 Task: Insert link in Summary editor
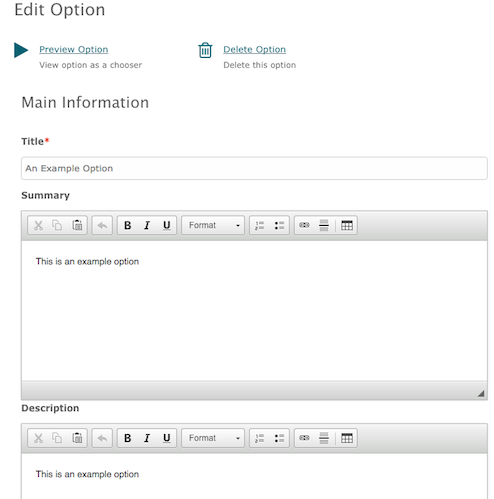(304, 226)
